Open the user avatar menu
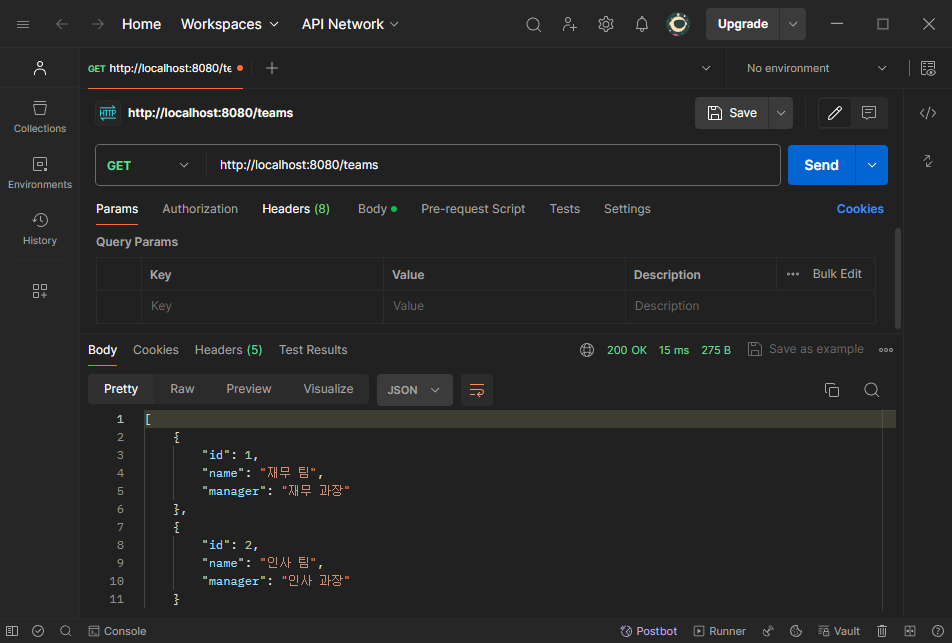Viewport: 952px width, 643px height. [678, 24]
